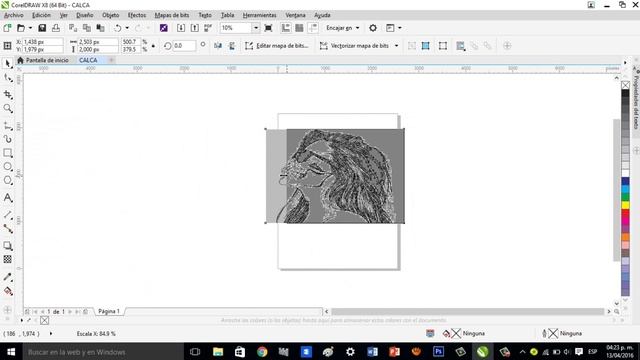This screenshot has height=360, width=640.
Task: Toggle the Show grid button
Action: [299, 28]
